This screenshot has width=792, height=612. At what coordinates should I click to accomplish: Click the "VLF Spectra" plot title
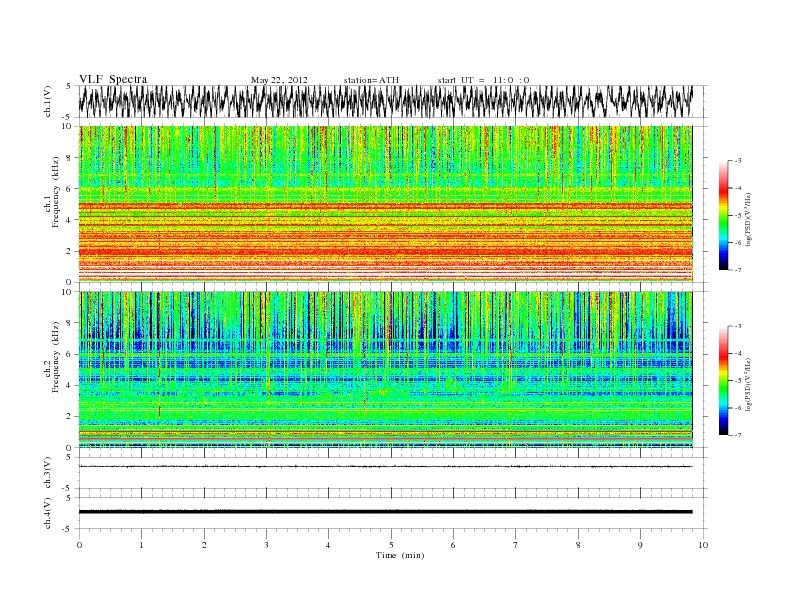pyautogui.click(x=113, y=79)
